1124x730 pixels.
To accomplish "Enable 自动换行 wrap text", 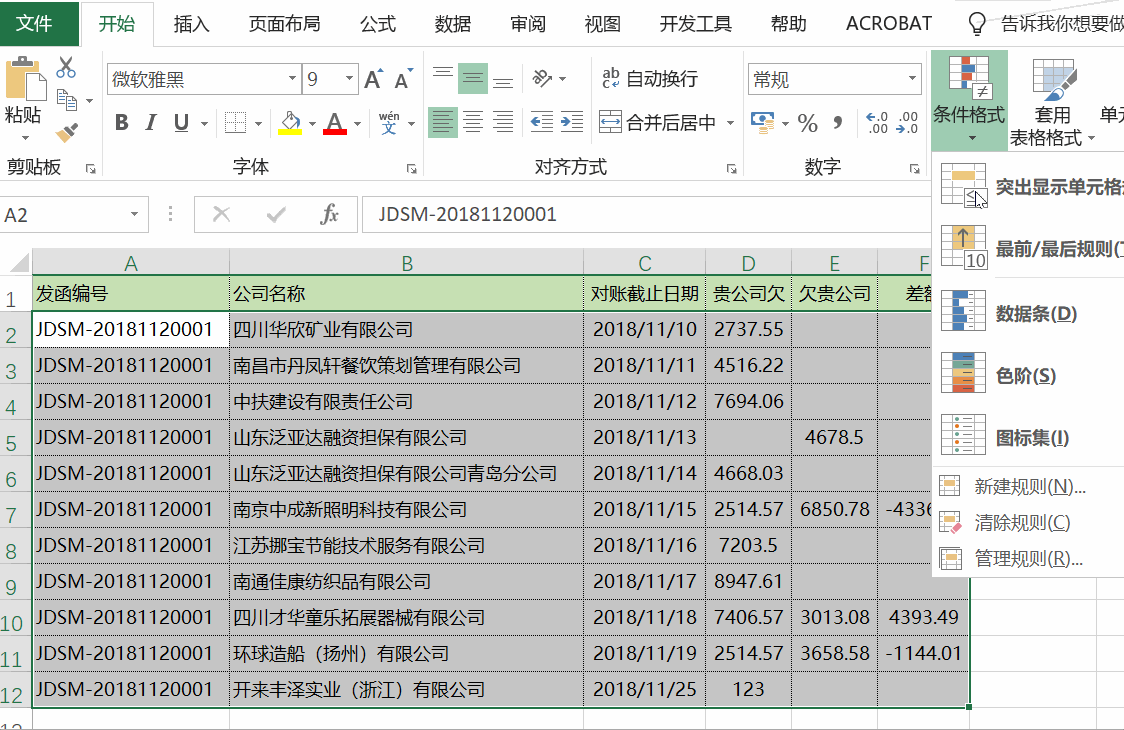I will click(x=649, y=78).
